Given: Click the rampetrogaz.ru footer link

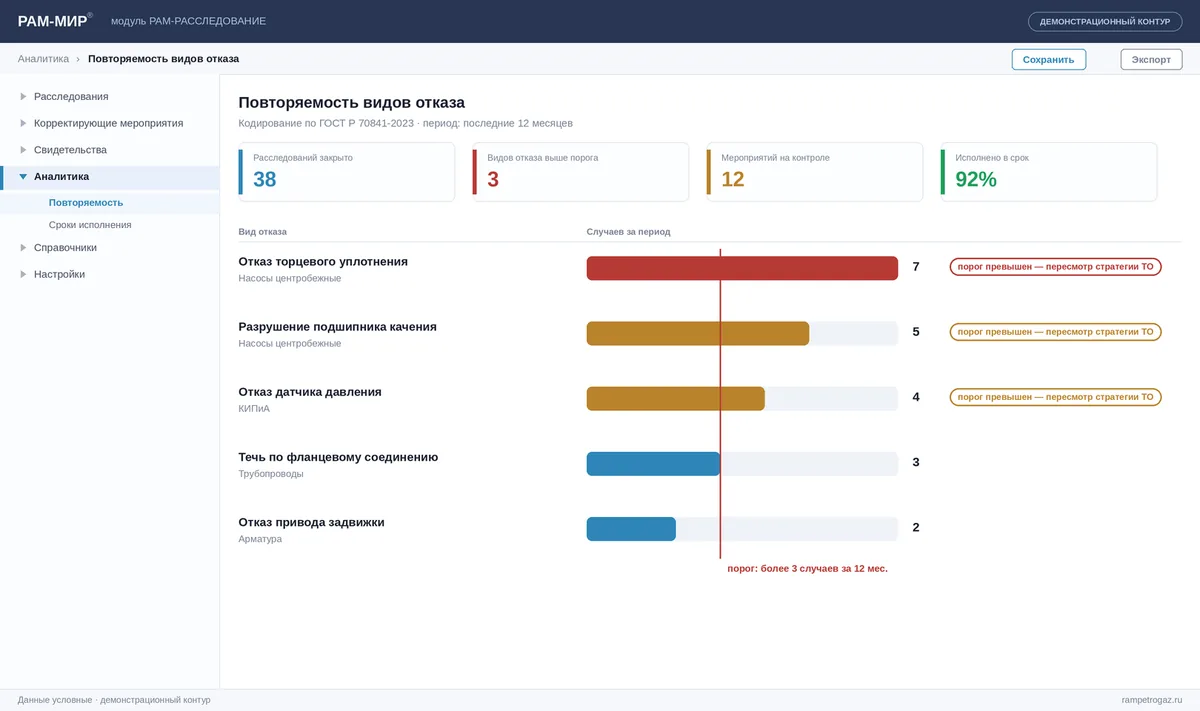Looking at the screenshot, I should (1152, 700).
